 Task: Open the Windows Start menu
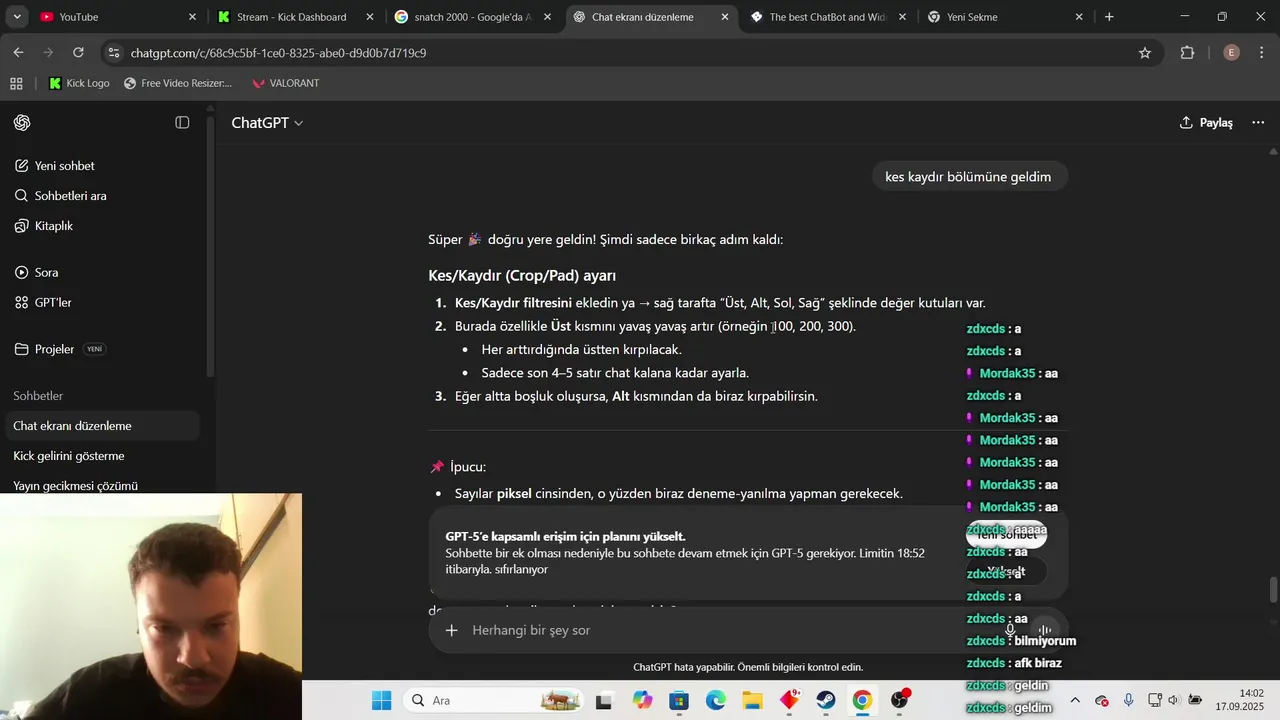click(382, 701)
